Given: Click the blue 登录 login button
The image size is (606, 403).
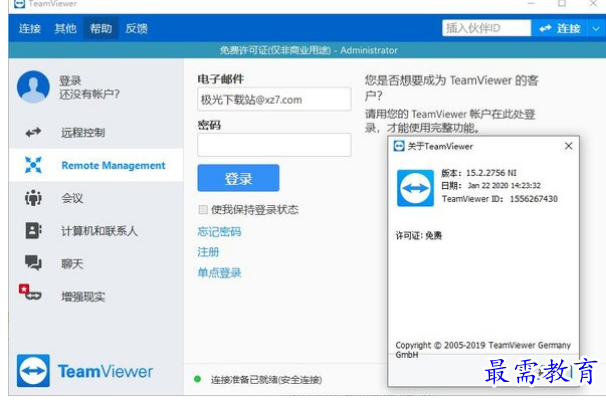Looking at the screenshot, I should point(238,178).
